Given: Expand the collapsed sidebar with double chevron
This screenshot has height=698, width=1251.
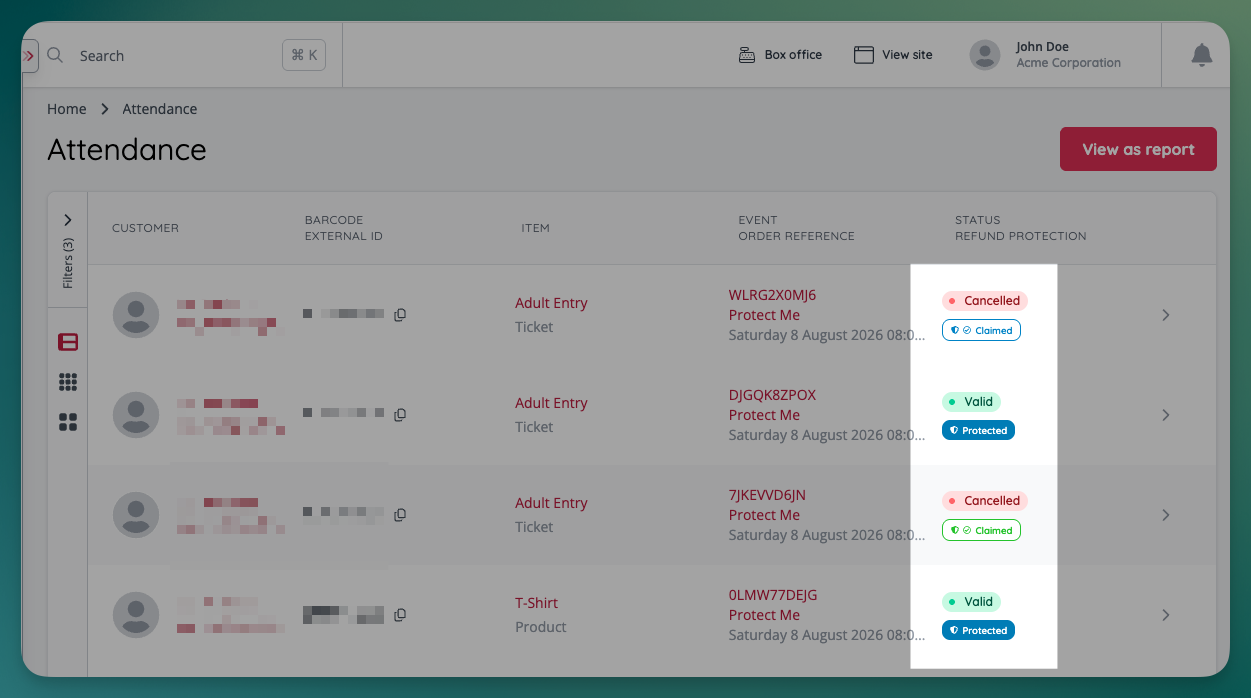Looking at the screenshot, I should tap(29, 56).
